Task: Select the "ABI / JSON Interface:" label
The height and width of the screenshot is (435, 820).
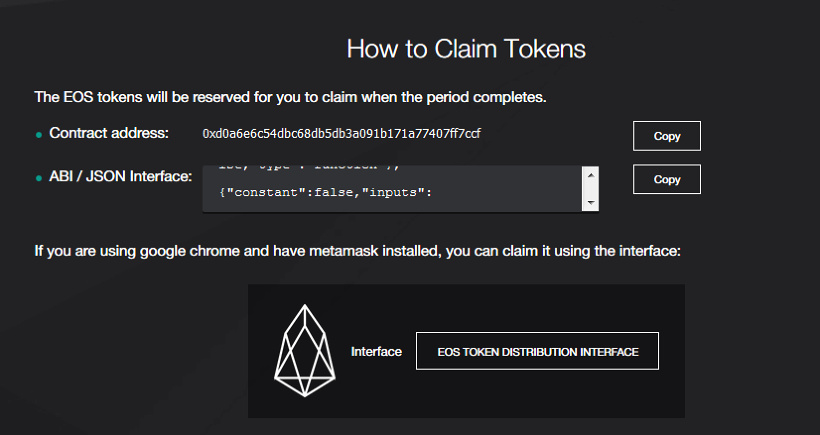Action: pos(120,177)
